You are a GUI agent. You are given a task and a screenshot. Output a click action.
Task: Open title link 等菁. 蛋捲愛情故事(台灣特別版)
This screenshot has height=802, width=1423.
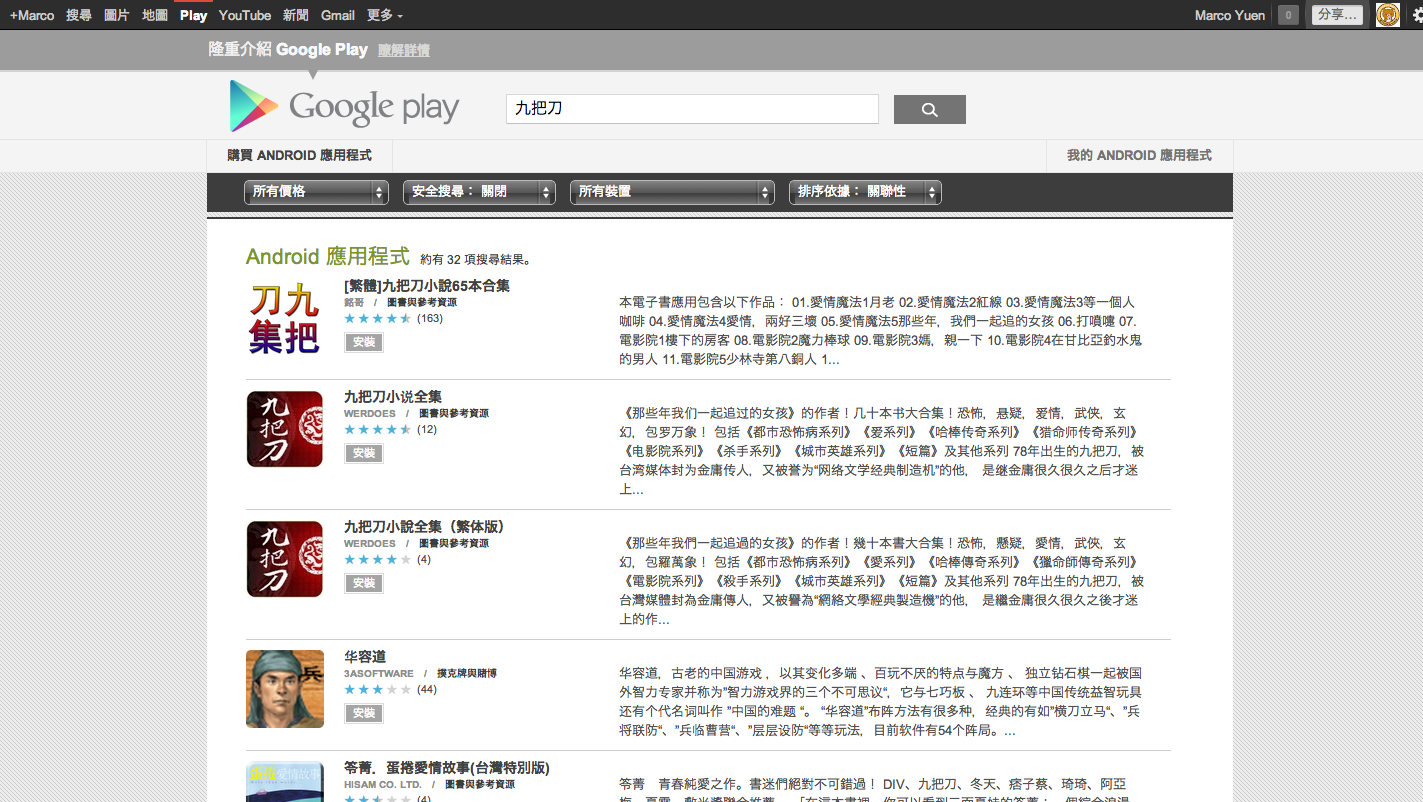point(447,768)
